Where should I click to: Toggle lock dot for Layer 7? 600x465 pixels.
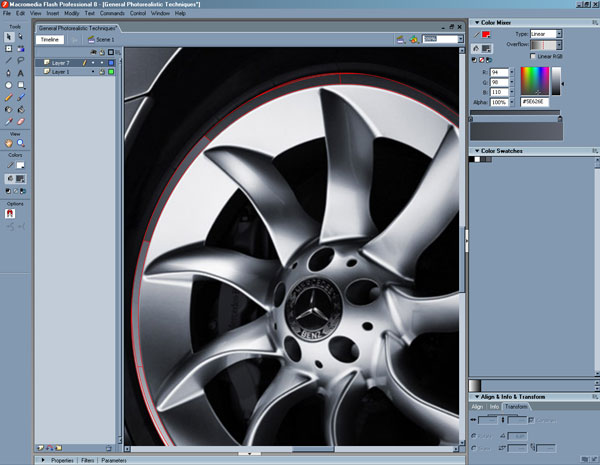coord(102,63)
